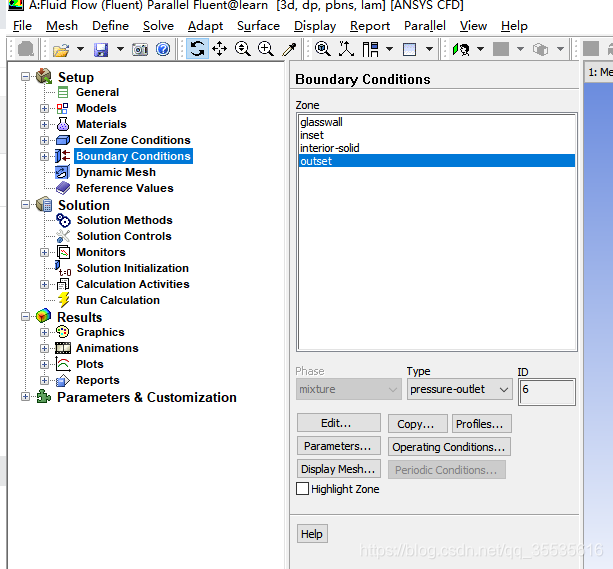Expand the Calculation Activities node
The width and height of the screenshot is (613, 569).
[44, 284]
